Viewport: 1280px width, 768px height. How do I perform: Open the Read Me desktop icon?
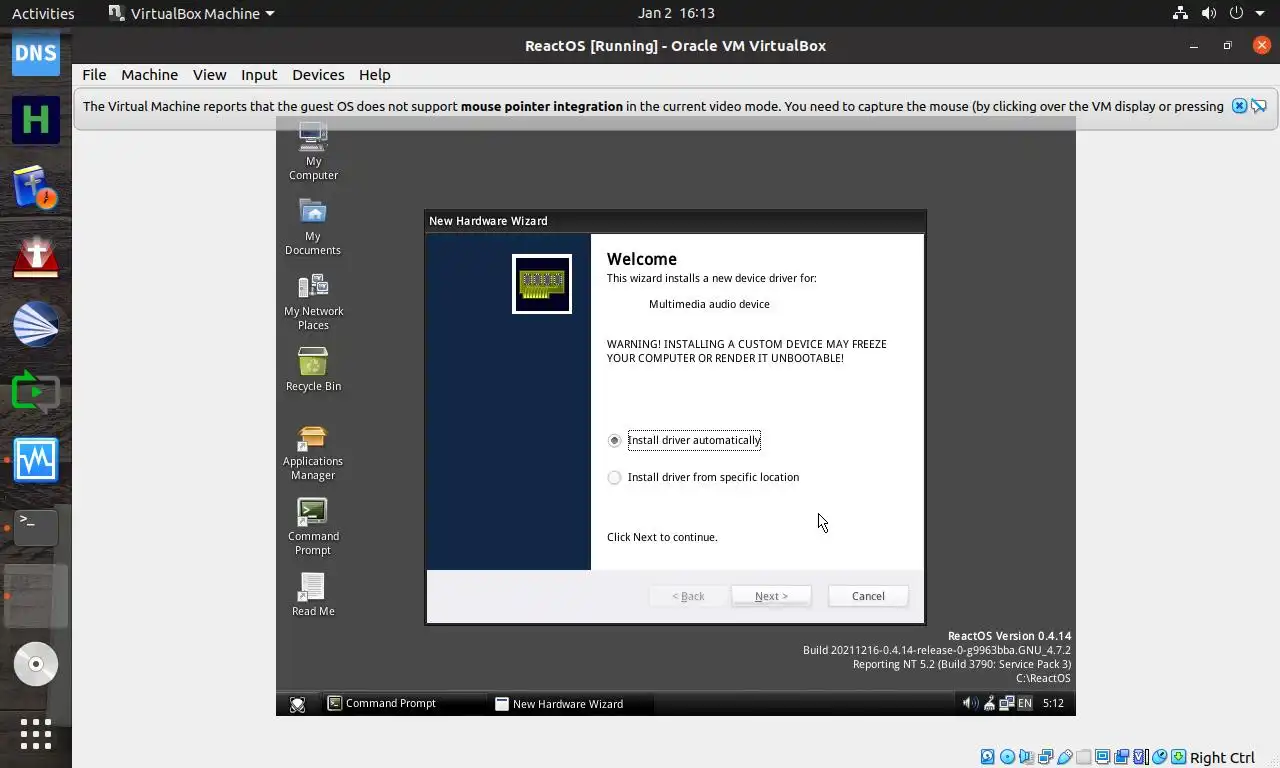coord(313,594)
